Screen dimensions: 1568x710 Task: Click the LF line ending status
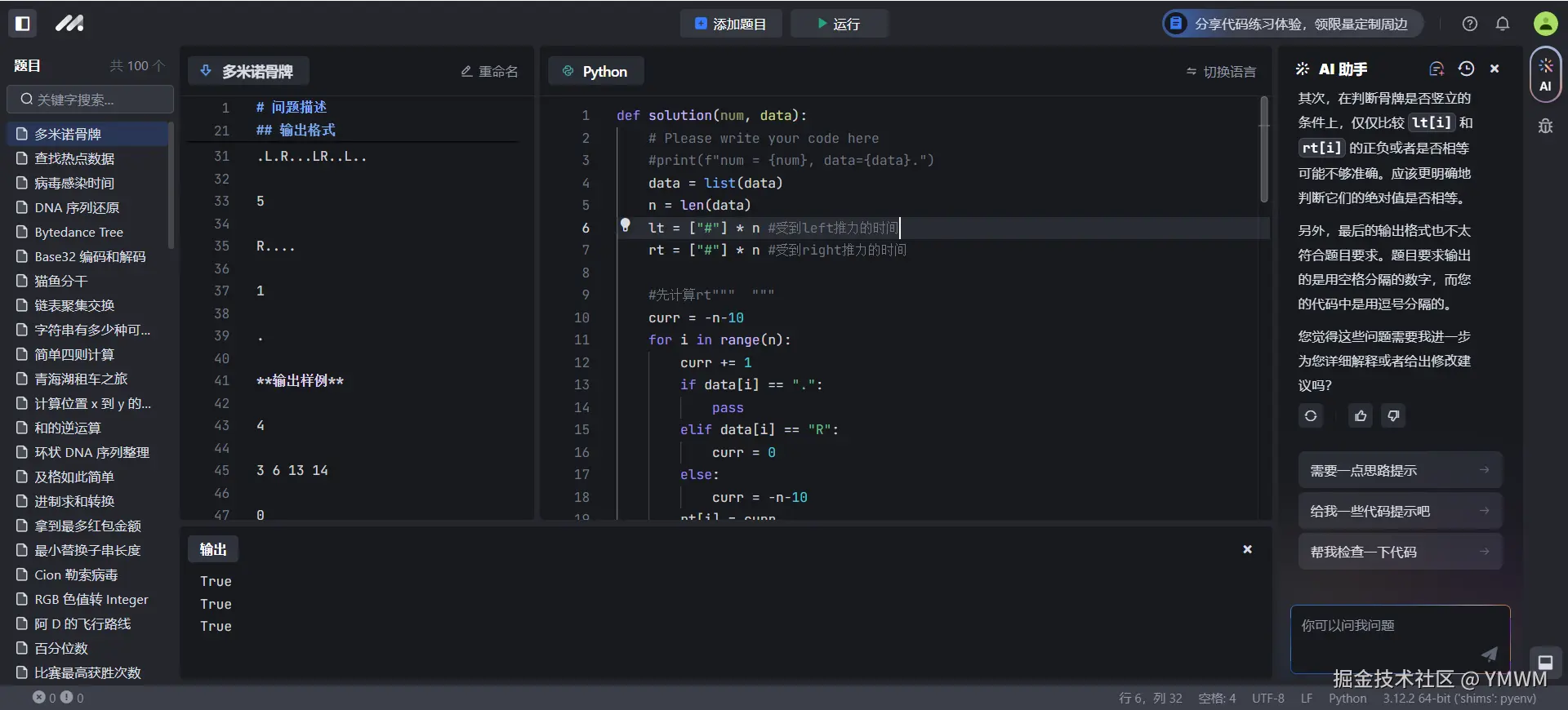pos(1307,699)
